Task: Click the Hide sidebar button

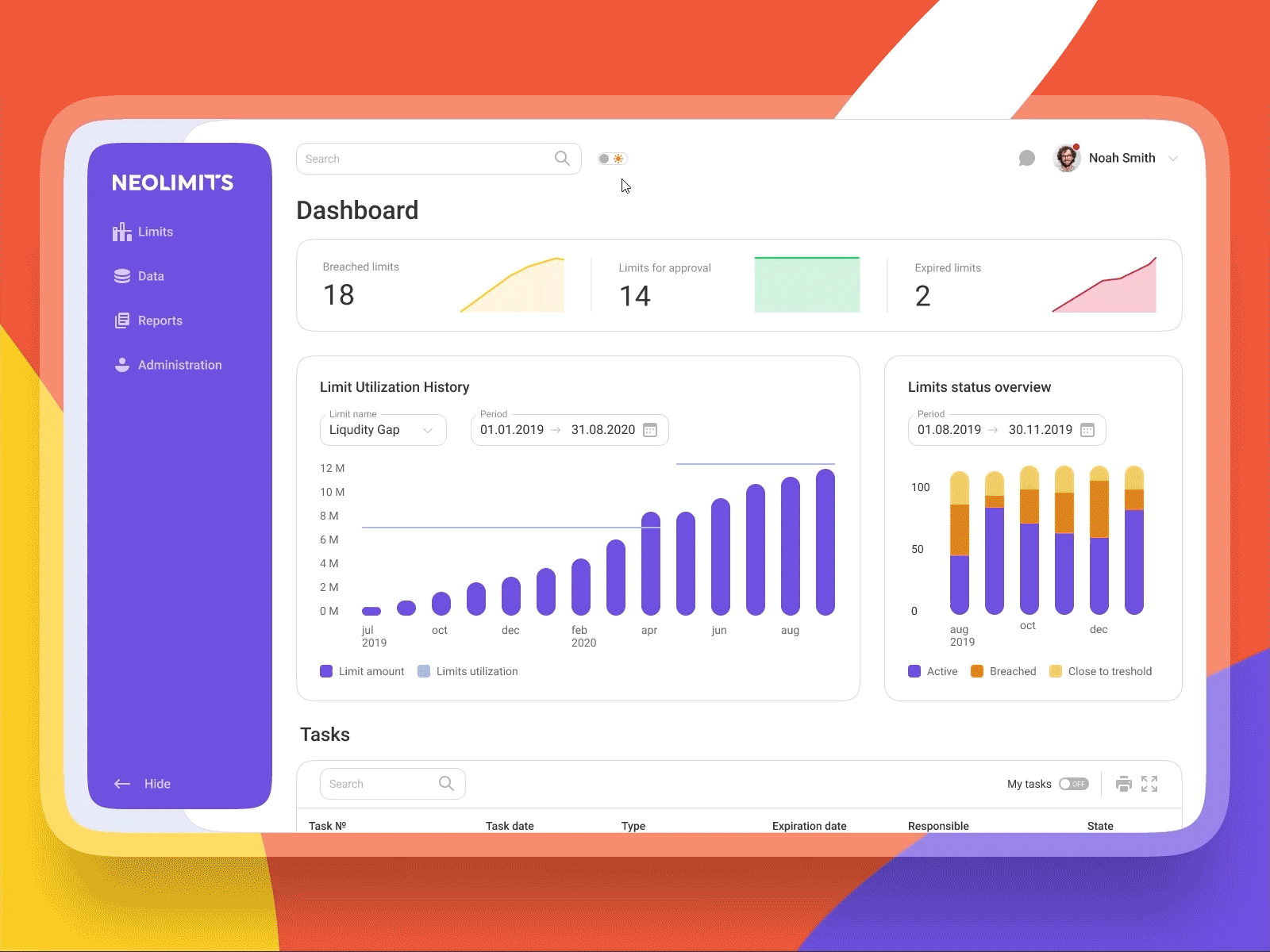Action: (144, 784)
